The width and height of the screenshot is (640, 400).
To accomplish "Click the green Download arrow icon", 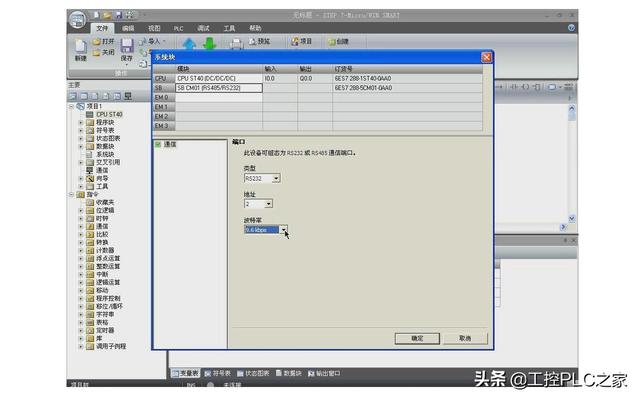I will (x=210, y=44).
